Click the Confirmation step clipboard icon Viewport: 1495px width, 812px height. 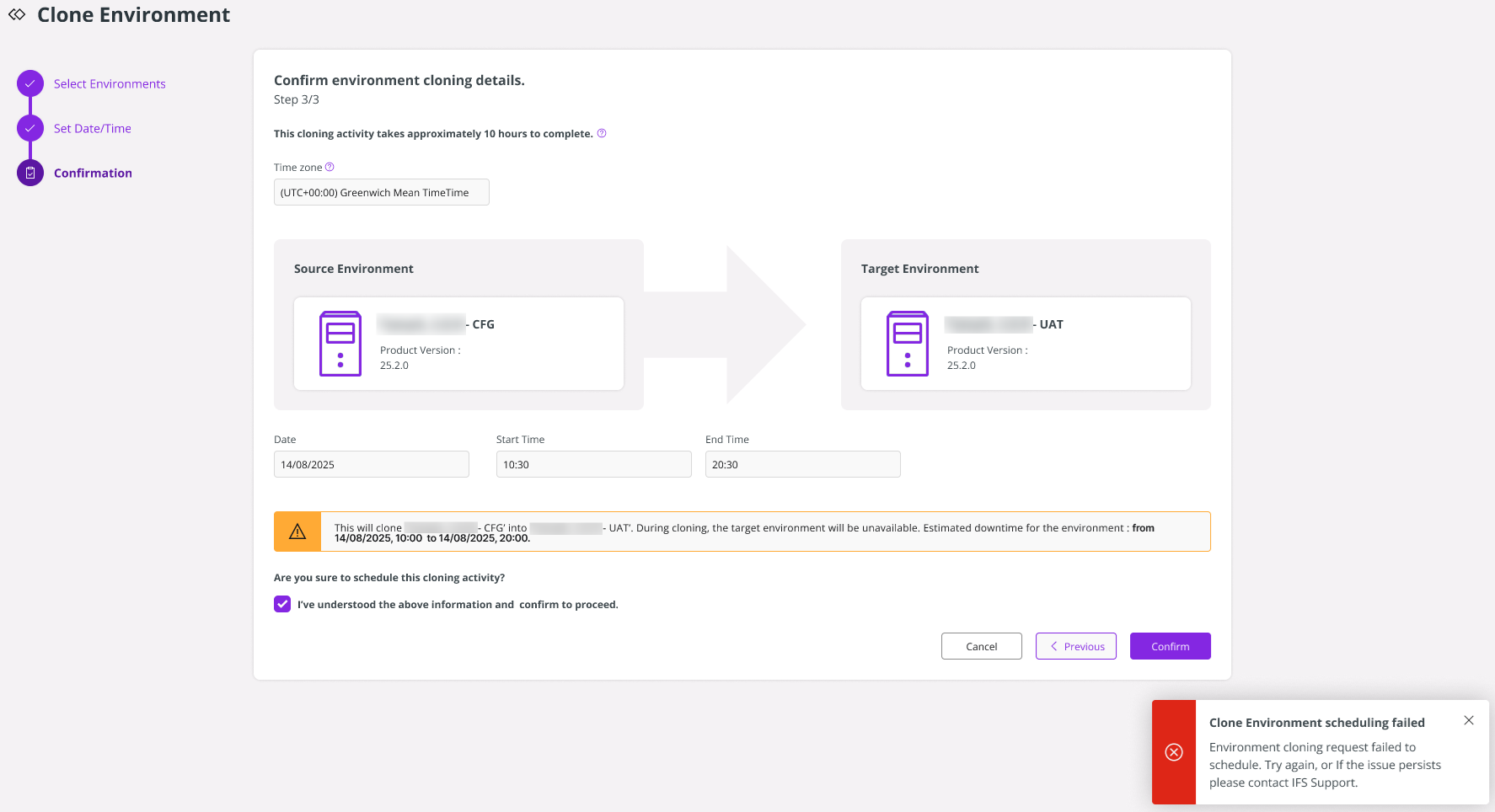(30, 173)
